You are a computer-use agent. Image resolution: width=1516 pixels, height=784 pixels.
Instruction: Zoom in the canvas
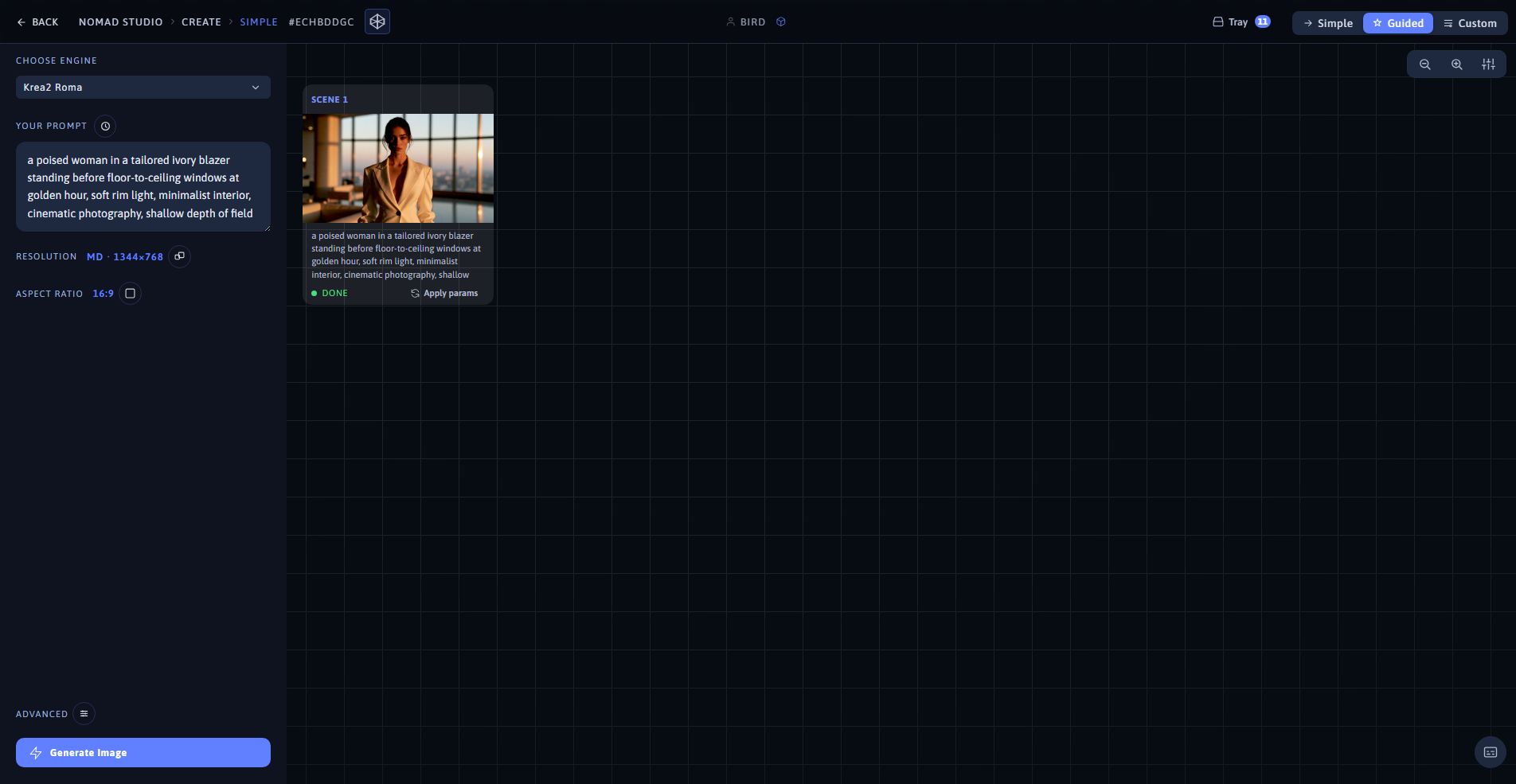pyautogui.click(x=1456, y=64)
